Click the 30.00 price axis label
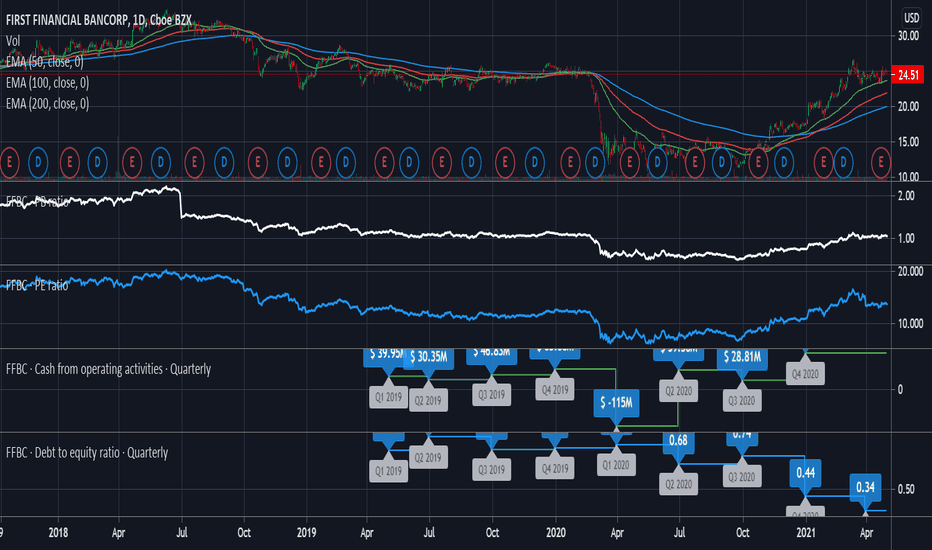Image resolution: width=932 pixels, height=550 pixels. tap(908, 36)
